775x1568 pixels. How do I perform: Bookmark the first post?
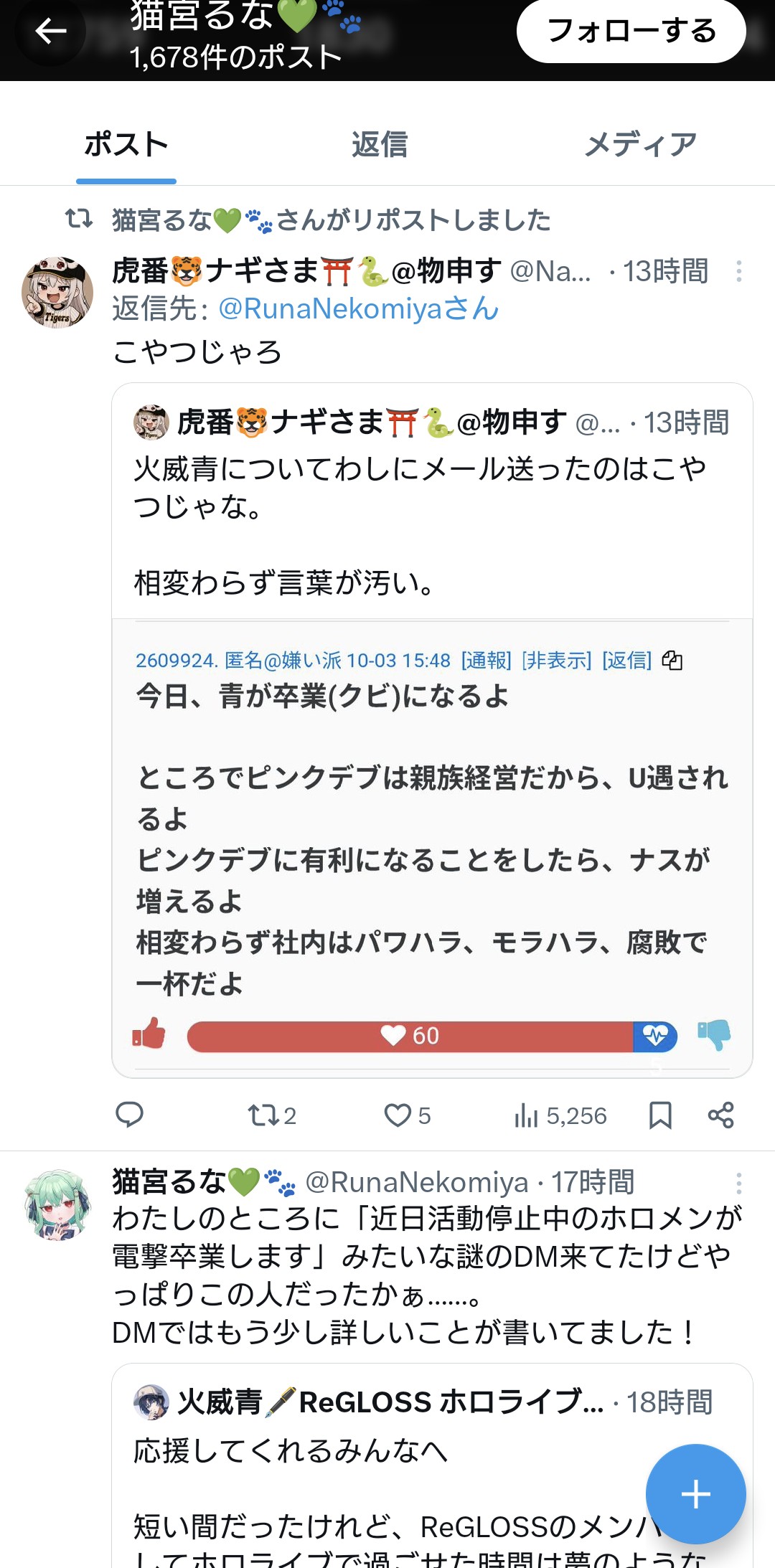click(x=660, y=1115)
